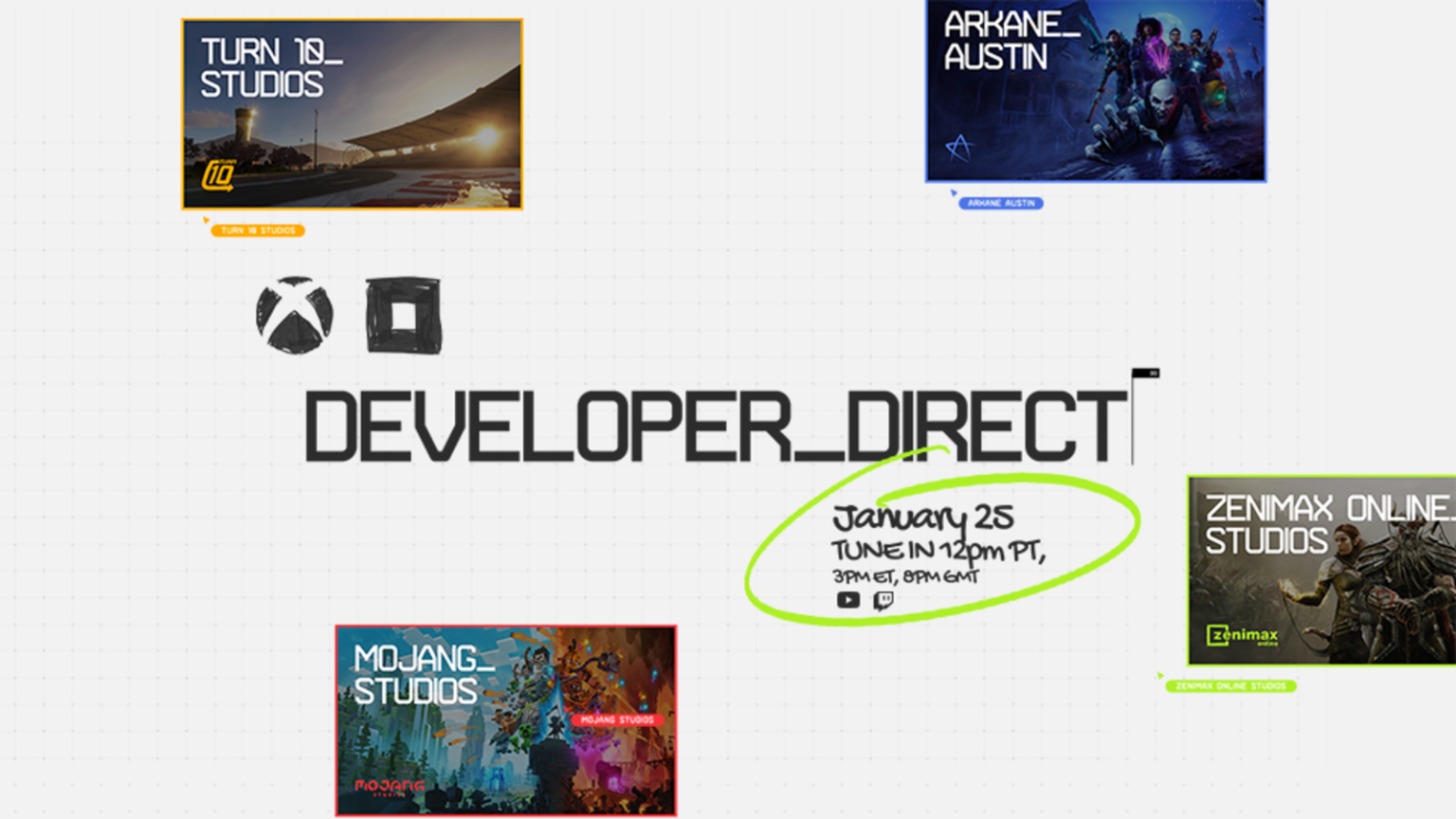1456x819 pixels.
Task: Click the Turn 10 logo on racetrack image
Action: click(x=218, y=174)
